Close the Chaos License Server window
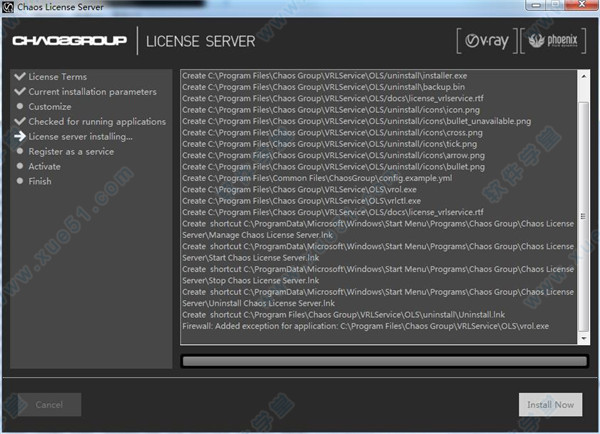Image resolution: width=600 pixels, height=434 pixels. (x=582, y=5)
